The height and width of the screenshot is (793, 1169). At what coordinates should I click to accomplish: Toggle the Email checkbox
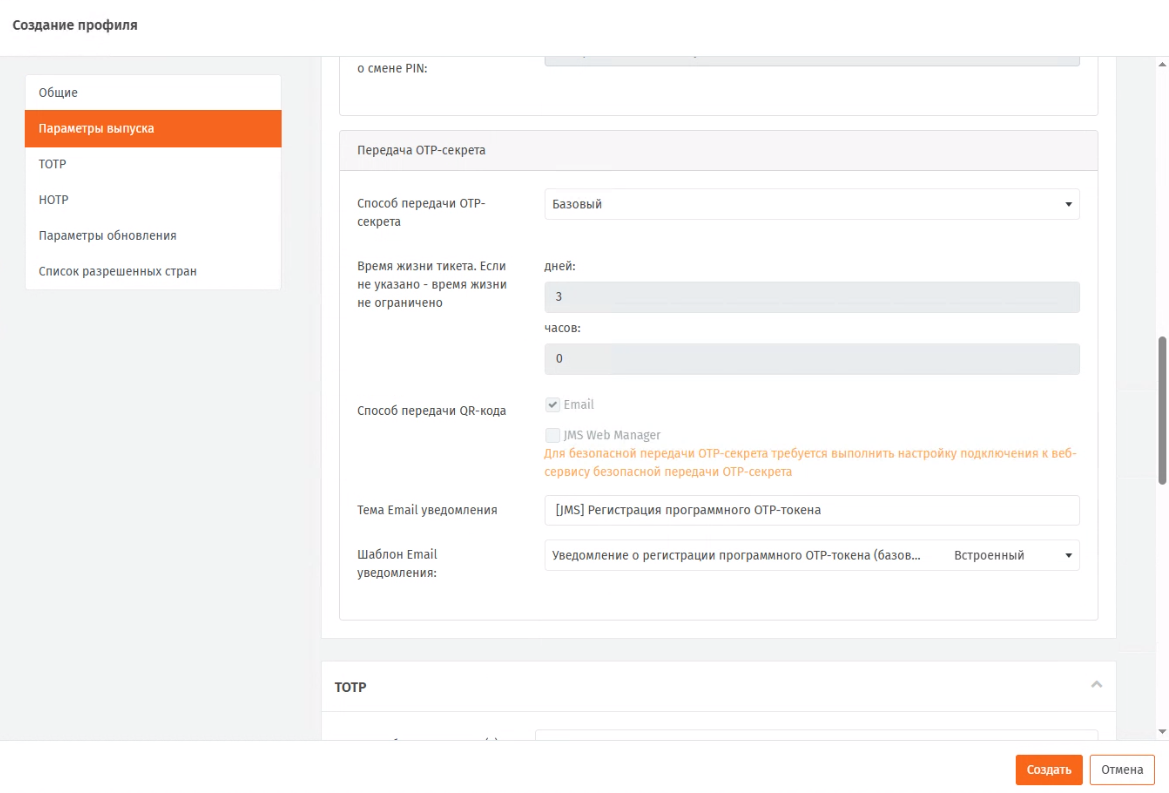[x=553, y=405]
